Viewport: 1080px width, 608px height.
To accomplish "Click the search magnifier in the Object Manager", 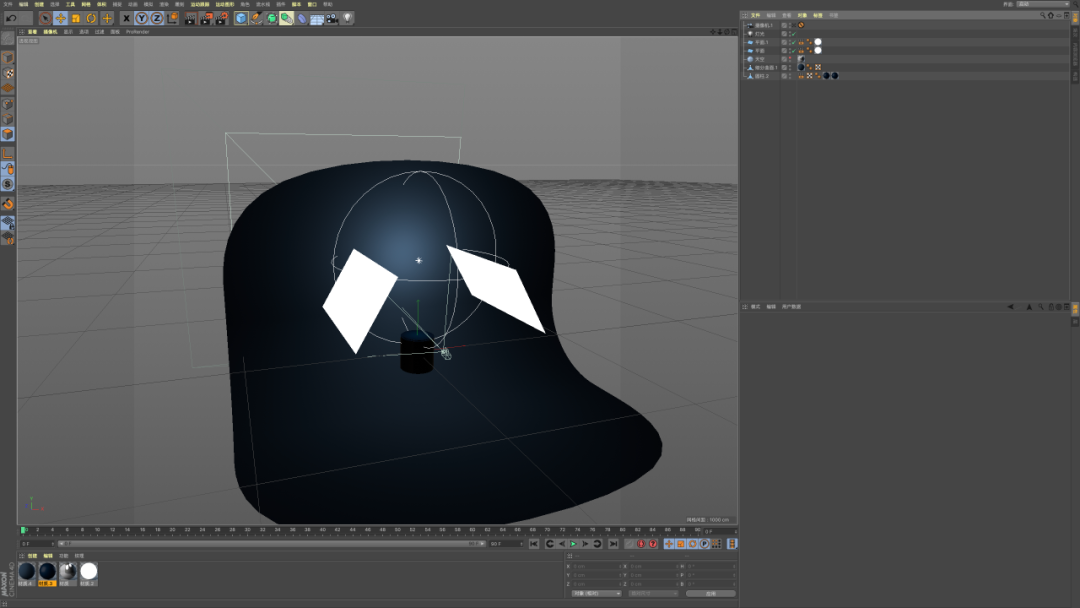I will pos(1042,15).
